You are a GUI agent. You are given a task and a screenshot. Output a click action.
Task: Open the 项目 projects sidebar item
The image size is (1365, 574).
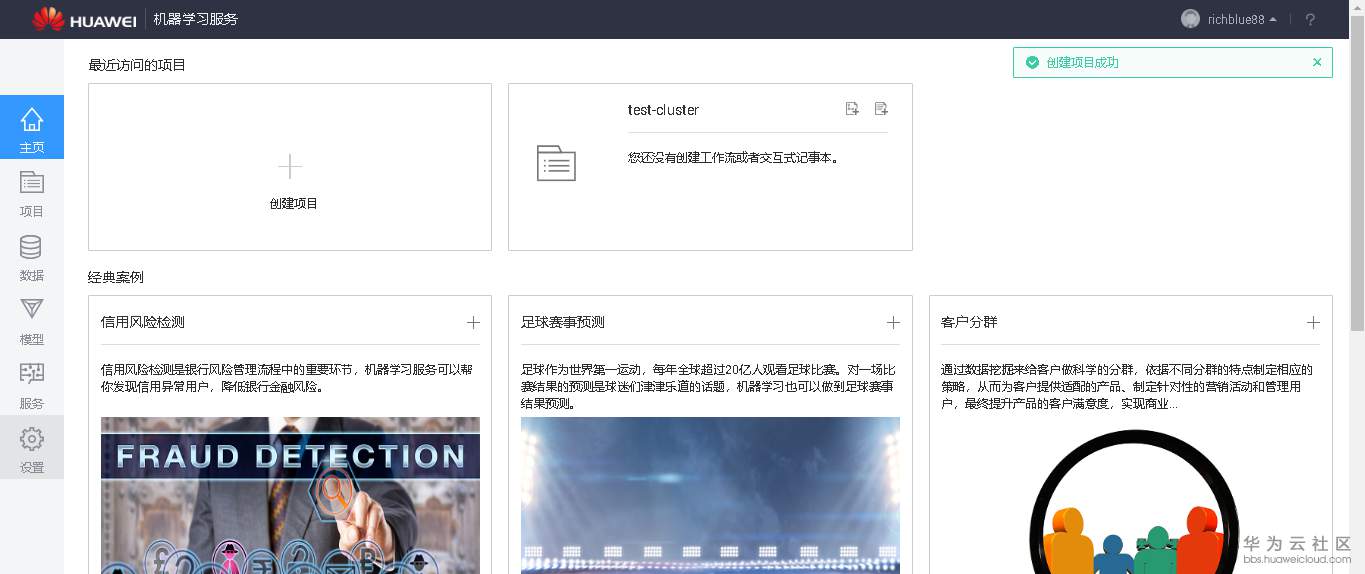(x=32, y=191)
